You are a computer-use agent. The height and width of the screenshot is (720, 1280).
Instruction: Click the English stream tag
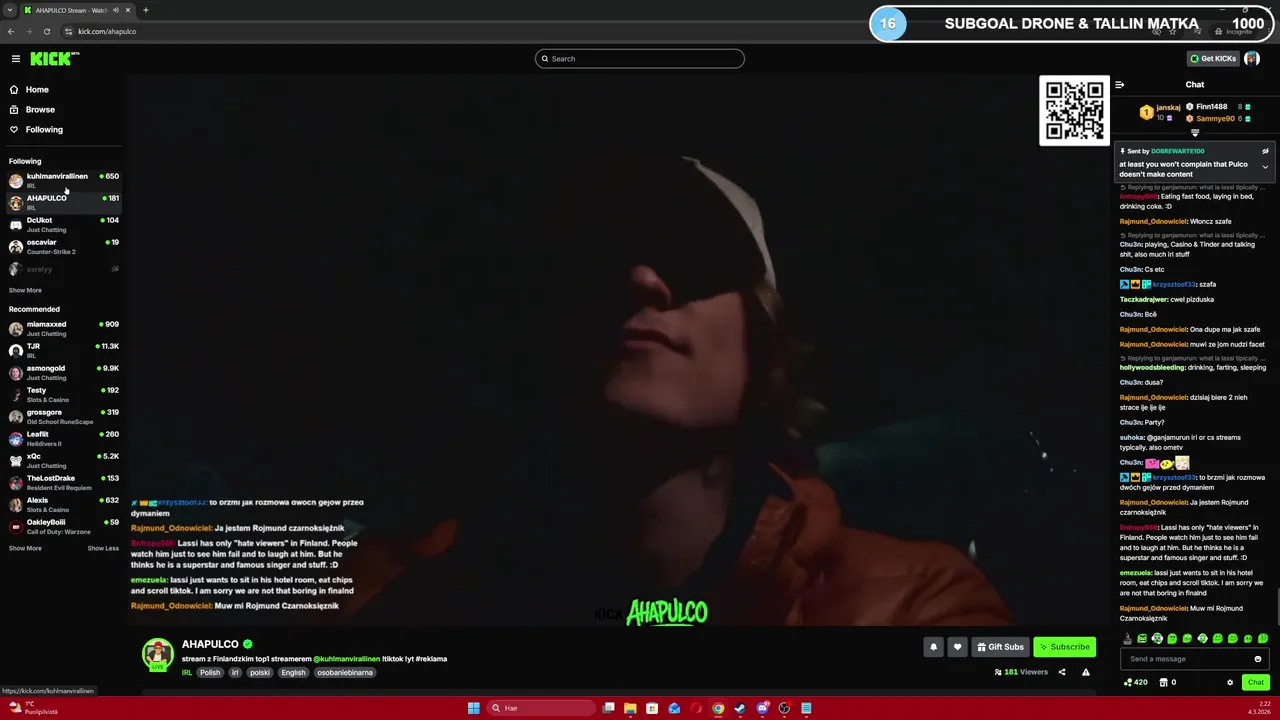[x=293, y=673]
